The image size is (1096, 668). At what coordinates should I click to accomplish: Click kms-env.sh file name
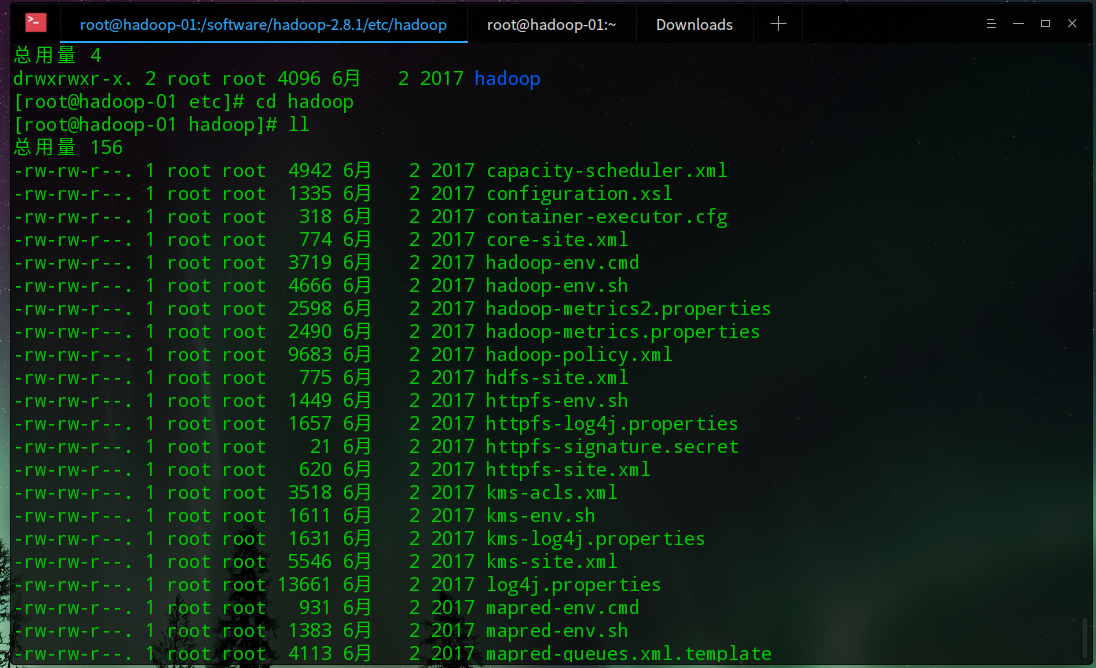pos(541,516)
